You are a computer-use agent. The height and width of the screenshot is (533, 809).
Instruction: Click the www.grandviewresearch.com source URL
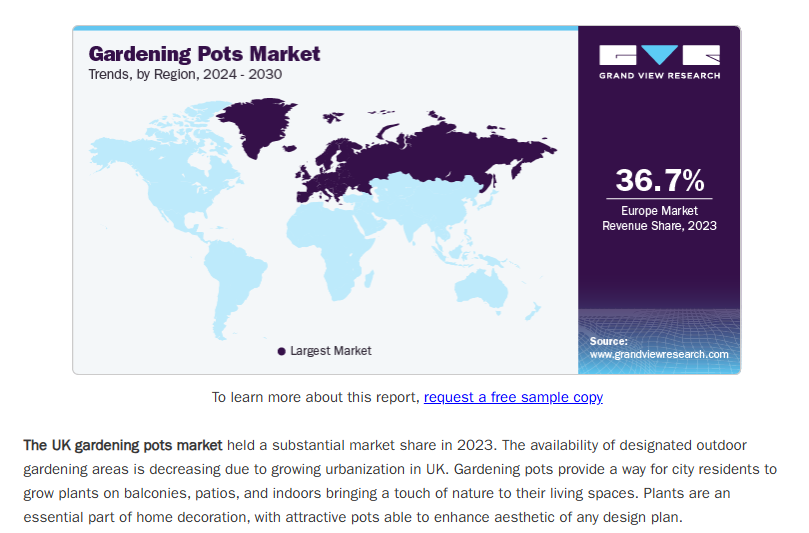[659, 354]
